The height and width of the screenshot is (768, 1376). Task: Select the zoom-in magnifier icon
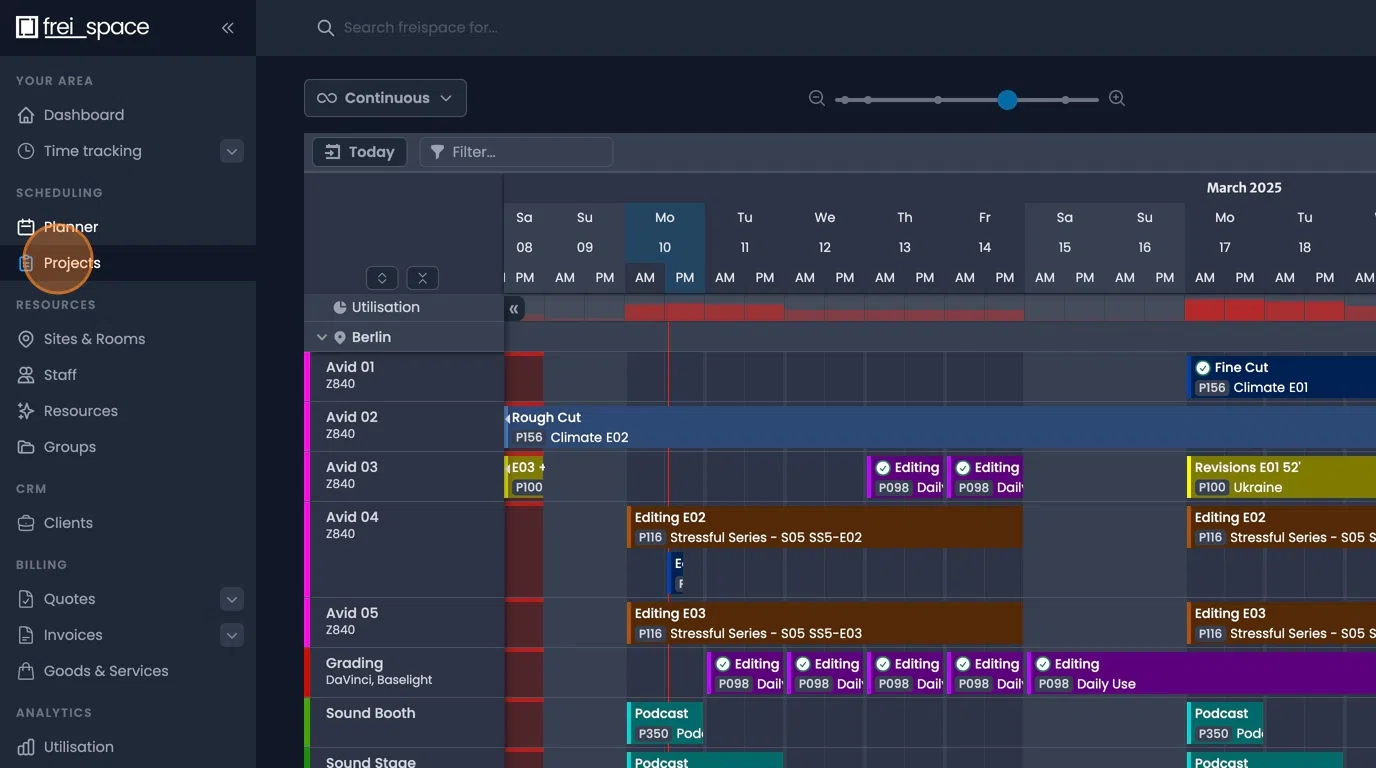point(1117,98)
